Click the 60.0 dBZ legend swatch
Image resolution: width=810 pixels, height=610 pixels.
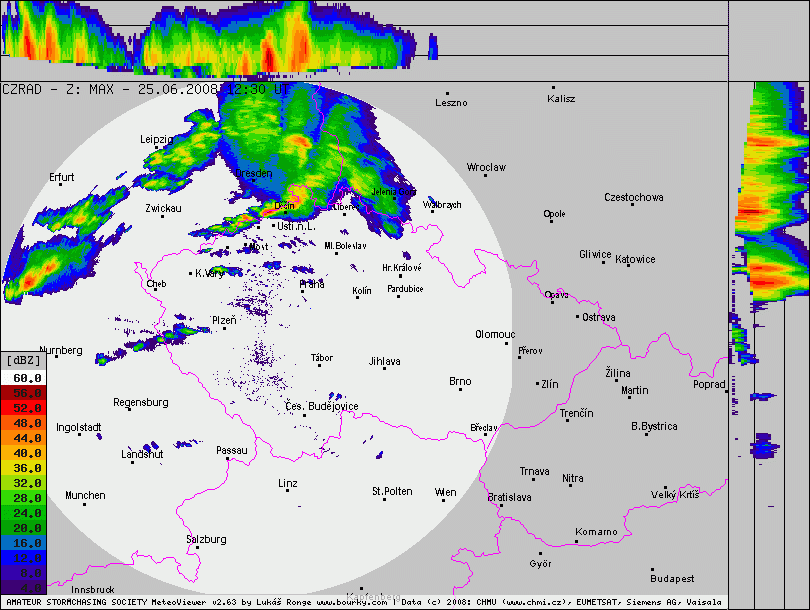pyautogui.click(x=23, y=379)
